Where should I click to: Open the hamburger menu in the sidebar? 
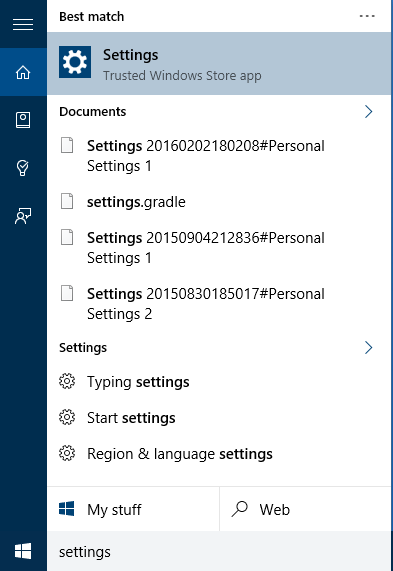click(23, 24)
